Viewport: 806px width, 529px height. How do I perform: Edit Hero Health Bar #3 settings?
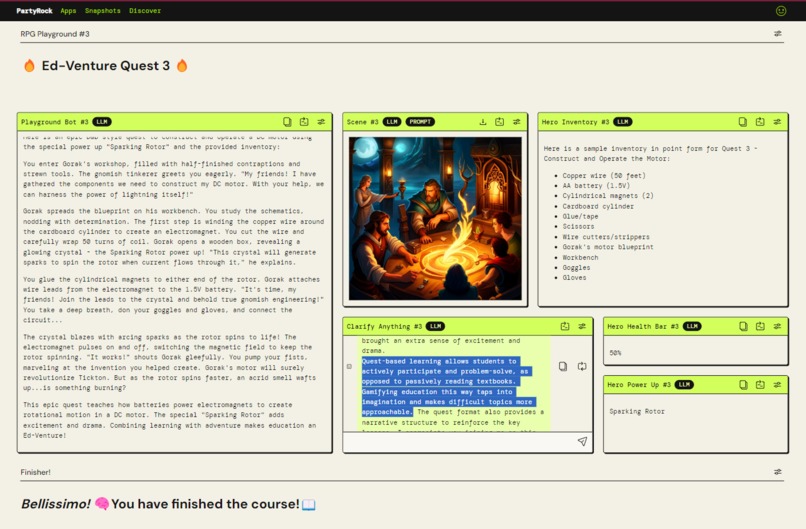coord(777,326)
